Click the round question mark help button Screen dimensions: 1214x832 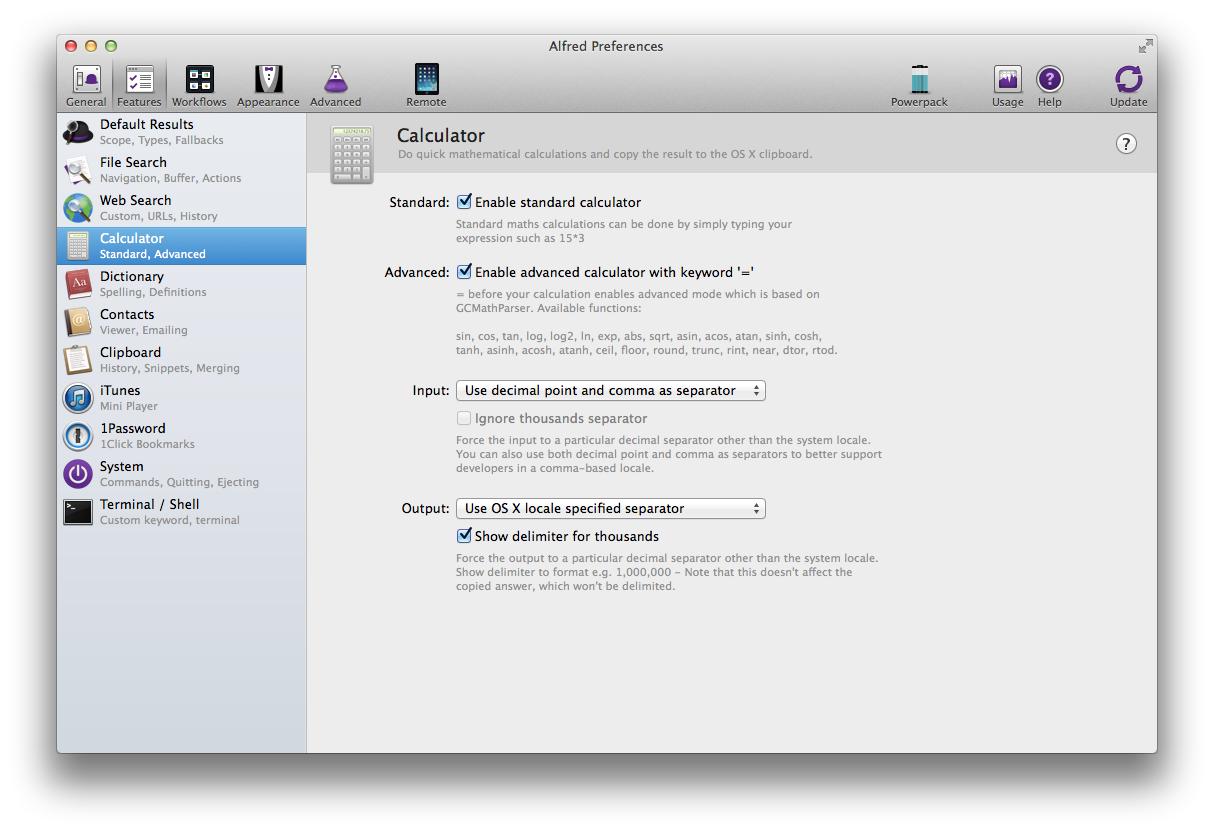(1126, 144)
